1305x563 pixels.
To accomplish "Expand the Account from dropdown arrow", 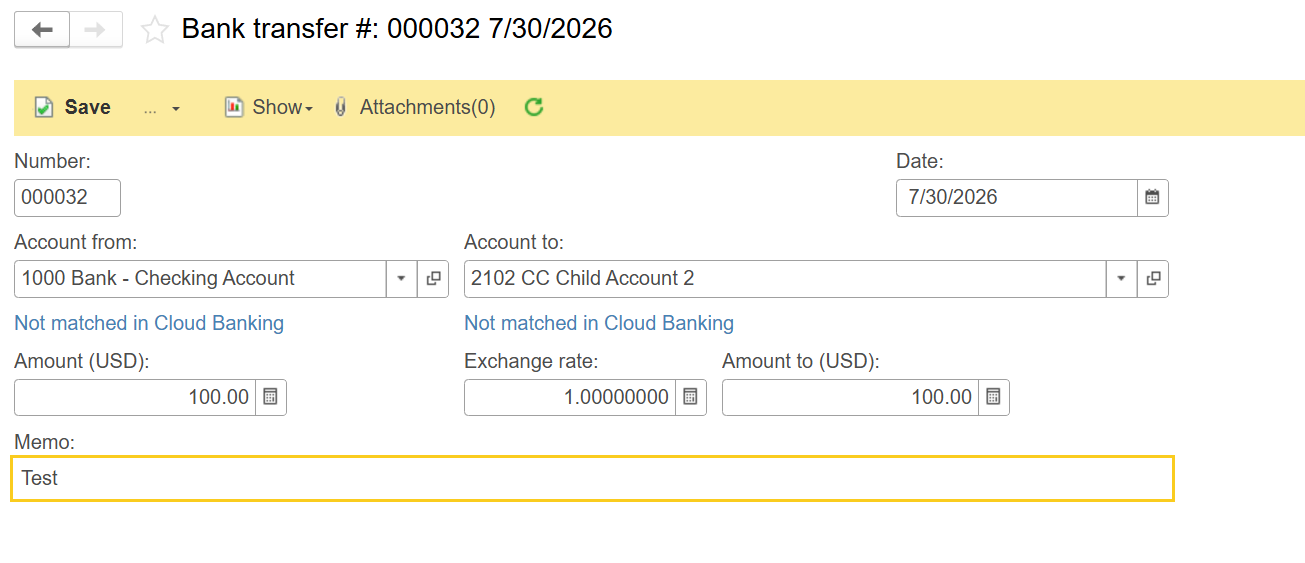I will [401, 279].
